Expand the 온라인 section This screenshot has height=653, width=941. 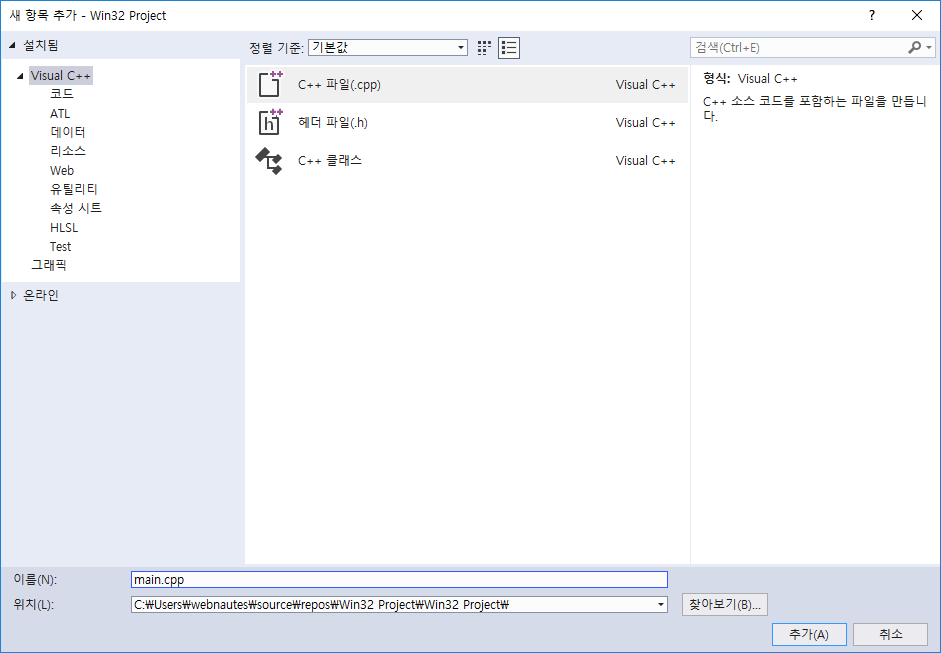[x=13, y=295]
